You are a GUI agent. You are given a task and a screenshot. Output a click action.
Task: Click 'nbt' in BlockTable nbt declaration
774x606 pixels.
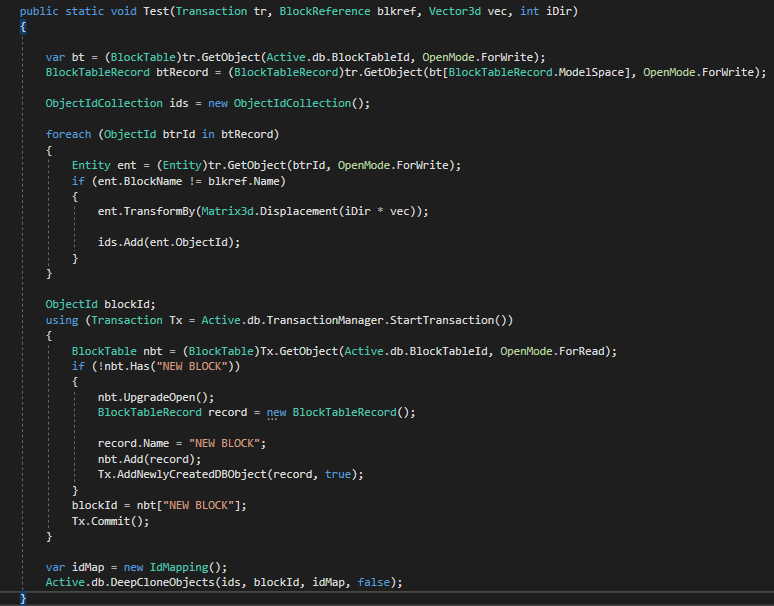[153, 351]
